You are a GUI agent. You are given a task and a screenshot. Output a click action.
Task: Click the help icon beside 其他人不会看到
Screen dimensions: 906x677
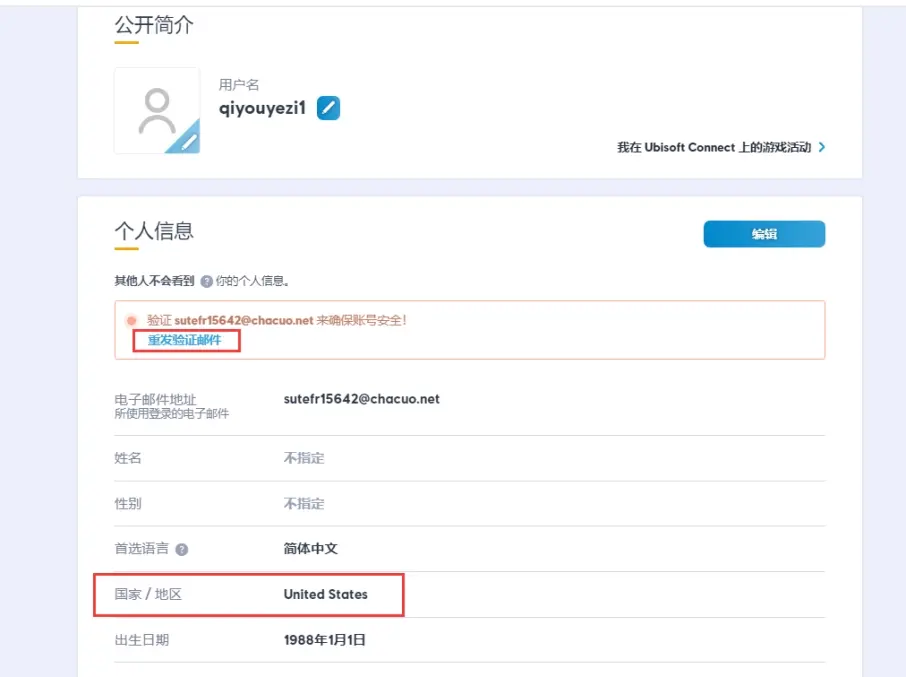(206, 282)
